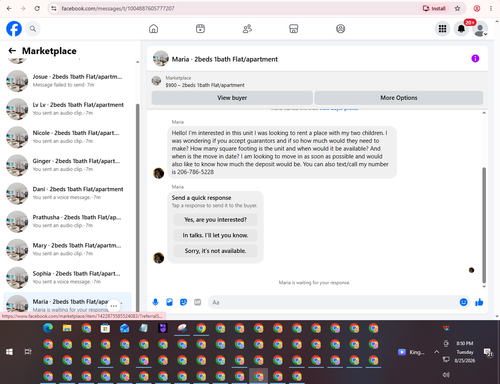Send quick reply 'Sorry, it's not available.'

pyautogui.click(x=215, y=251)
